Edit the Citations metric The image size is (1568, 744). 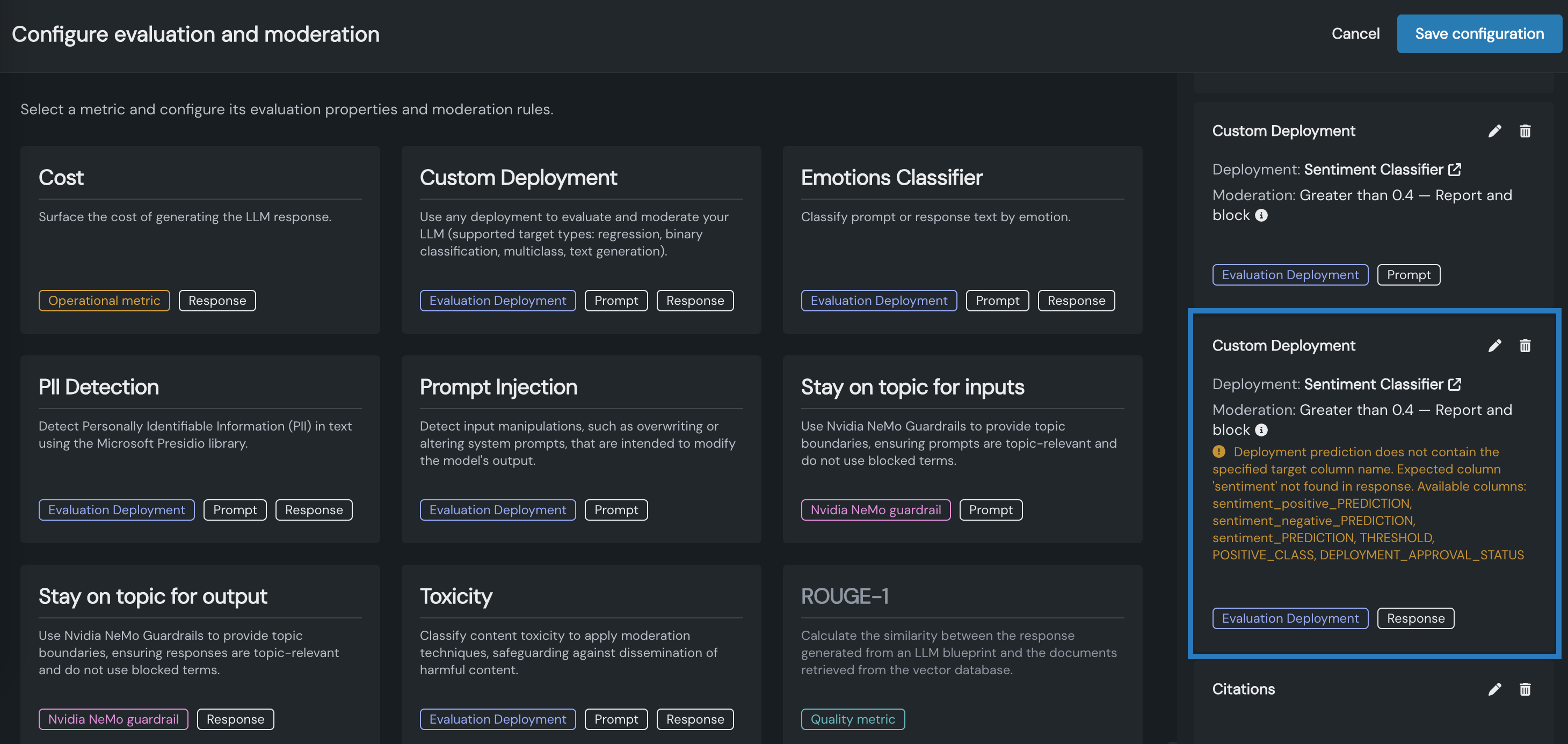click(x=1494, y=689)
